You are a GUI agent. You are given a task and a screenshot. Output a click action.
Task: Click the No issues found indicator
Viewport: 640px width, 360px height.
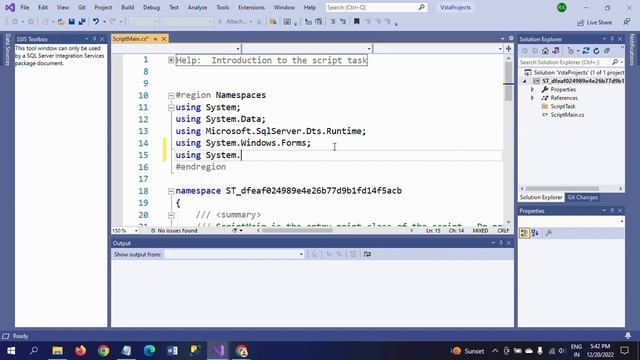174,231
